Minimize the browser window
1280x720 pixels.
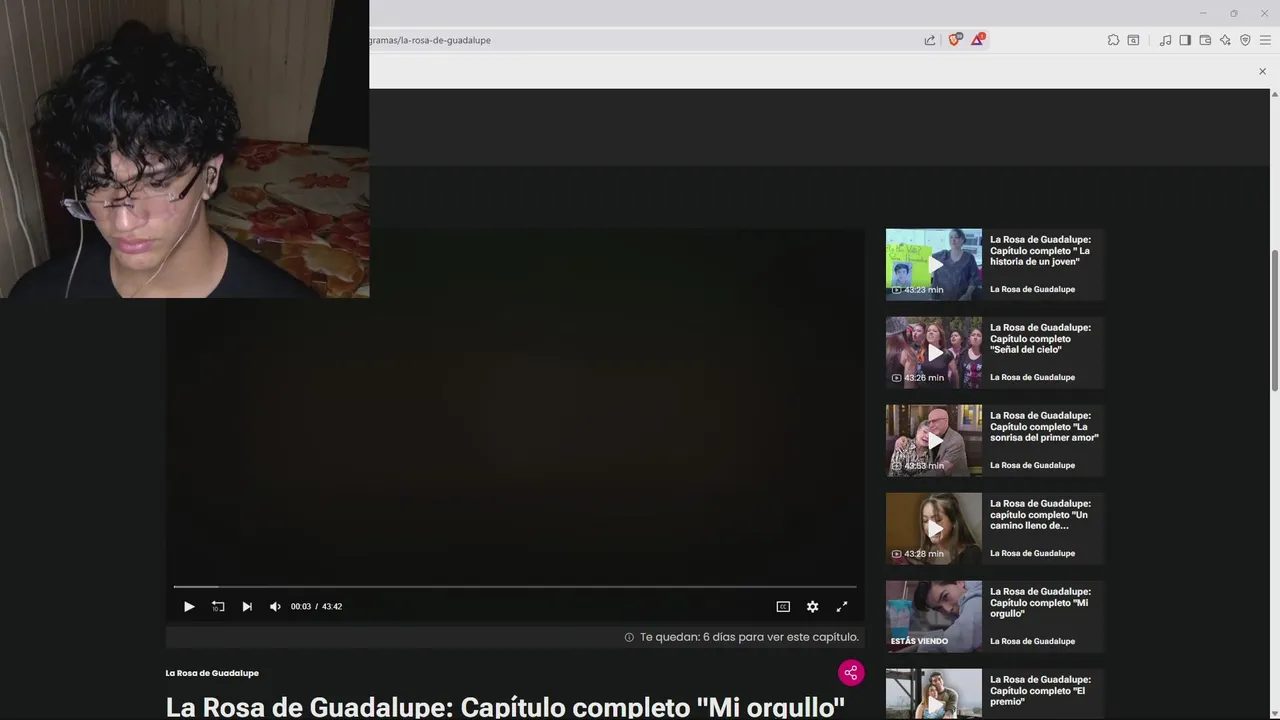click(1203, 13)
